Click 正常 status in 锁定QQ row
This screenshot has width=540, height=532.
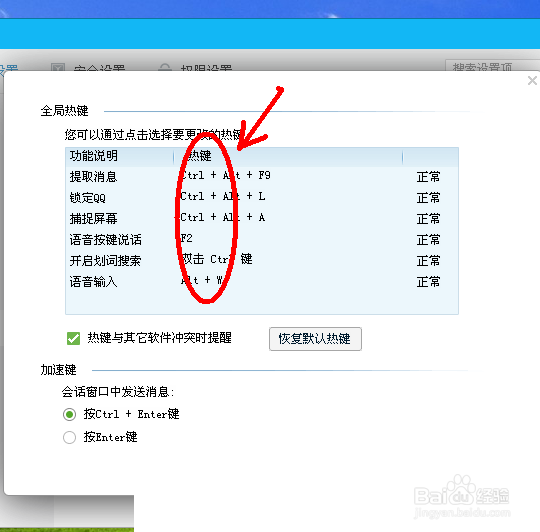point(428,198)
